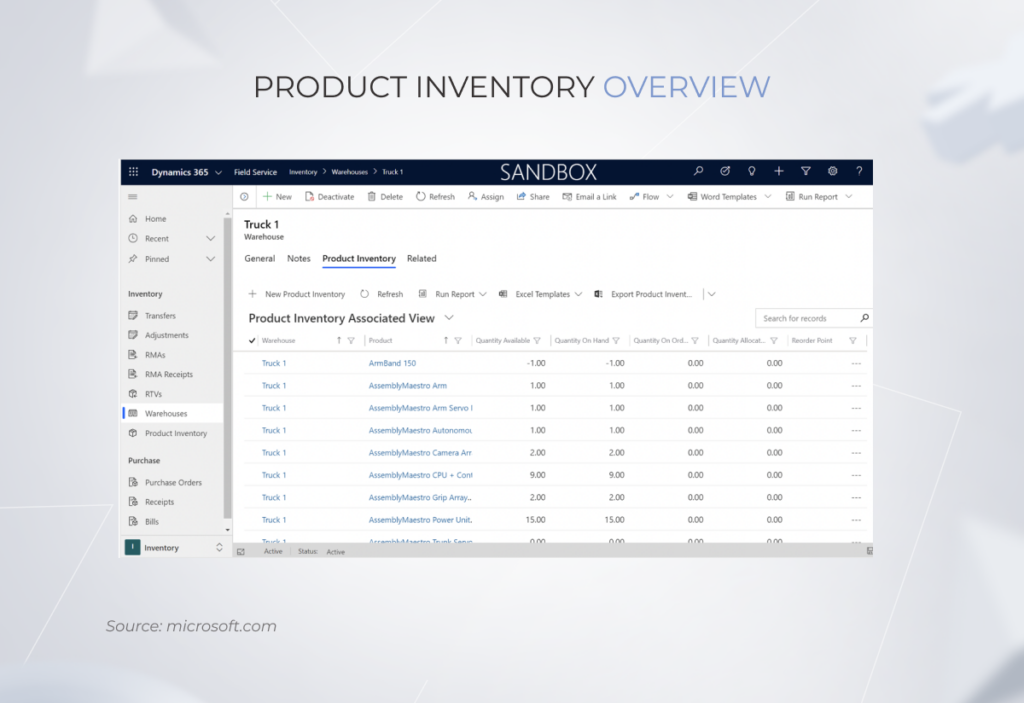
Task: Open the Dynamics 365 app launcher grid
Action: click(133, 171)
